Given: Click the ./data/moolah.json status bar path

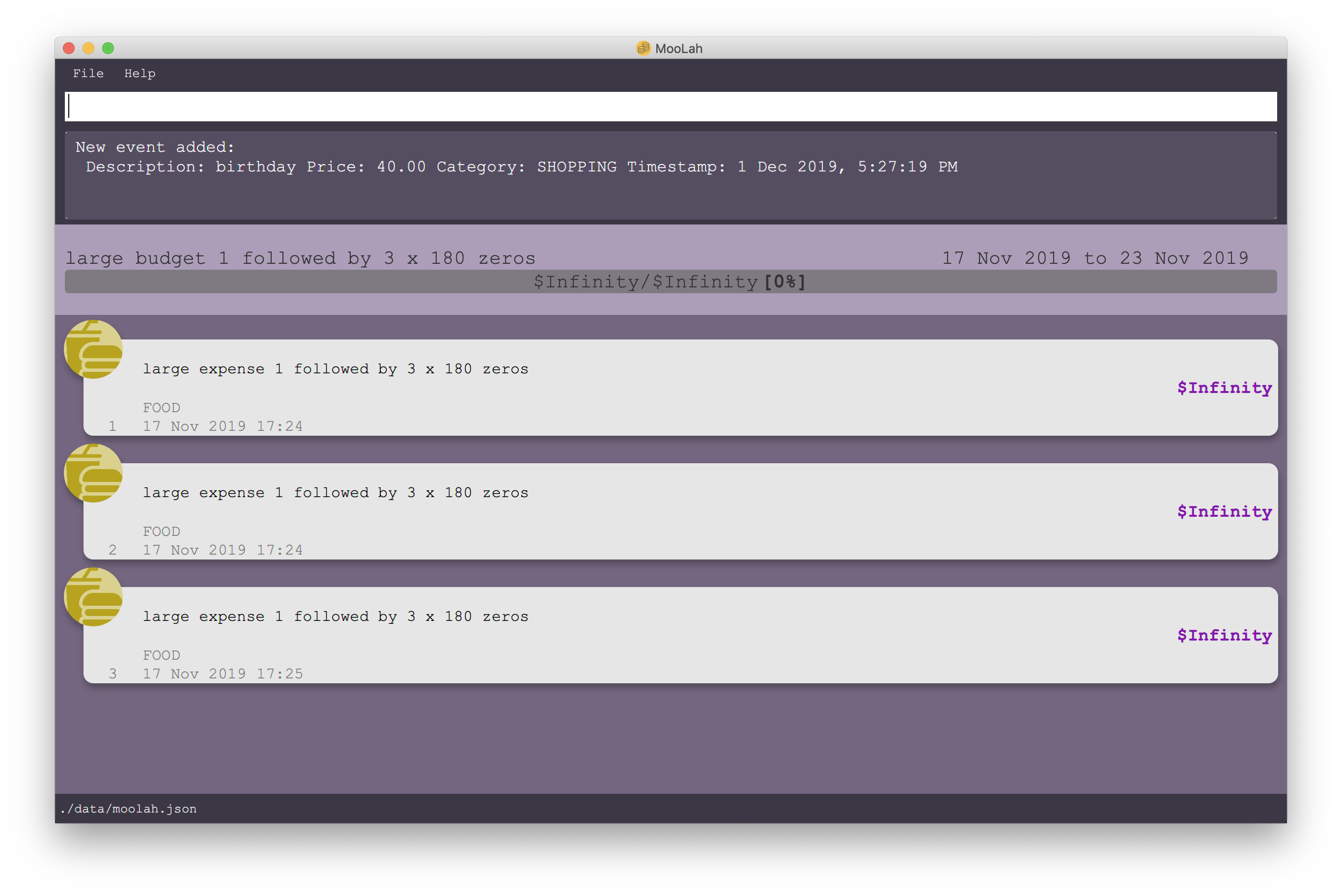Looking at the screenshot, I should (129, 809).
